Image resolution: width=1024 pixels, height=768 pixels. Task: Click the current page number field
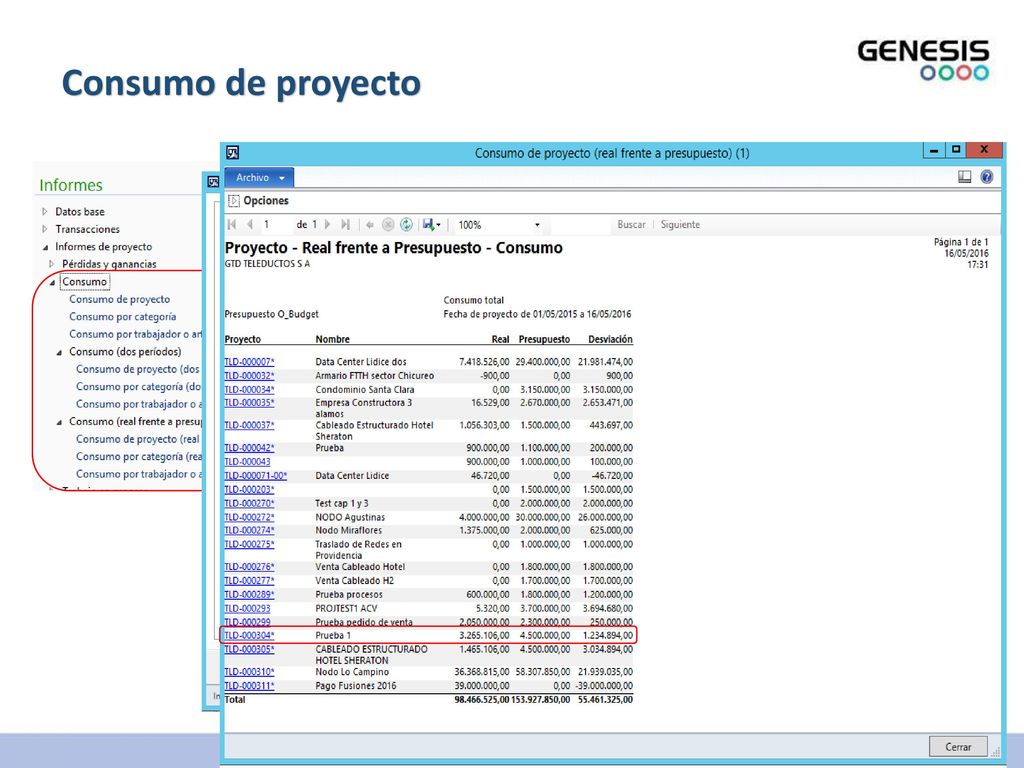coord(275,225)
